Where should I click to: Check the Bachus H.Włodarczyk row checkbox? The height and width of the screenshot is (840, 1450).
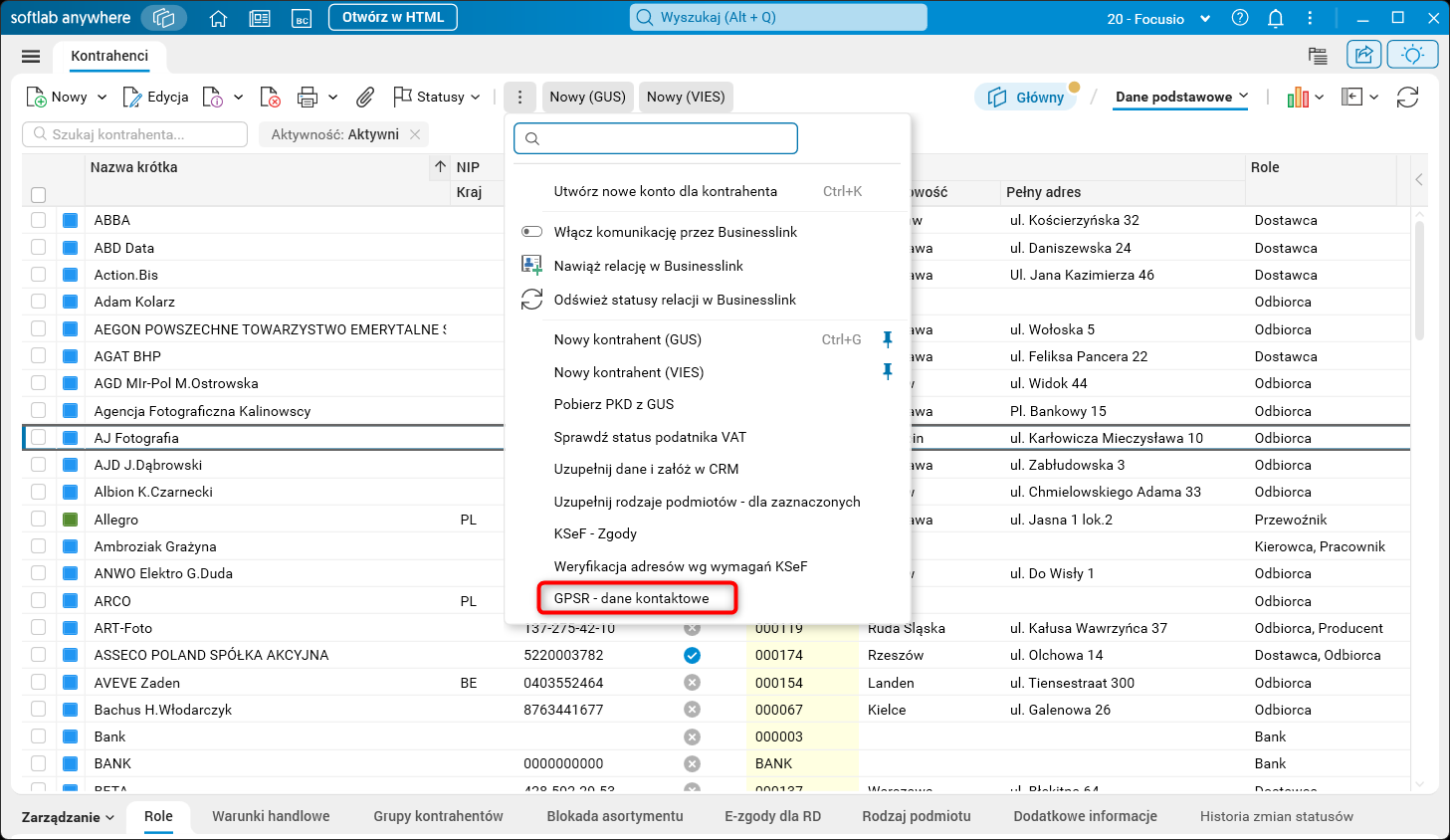(x=38, y=710)
